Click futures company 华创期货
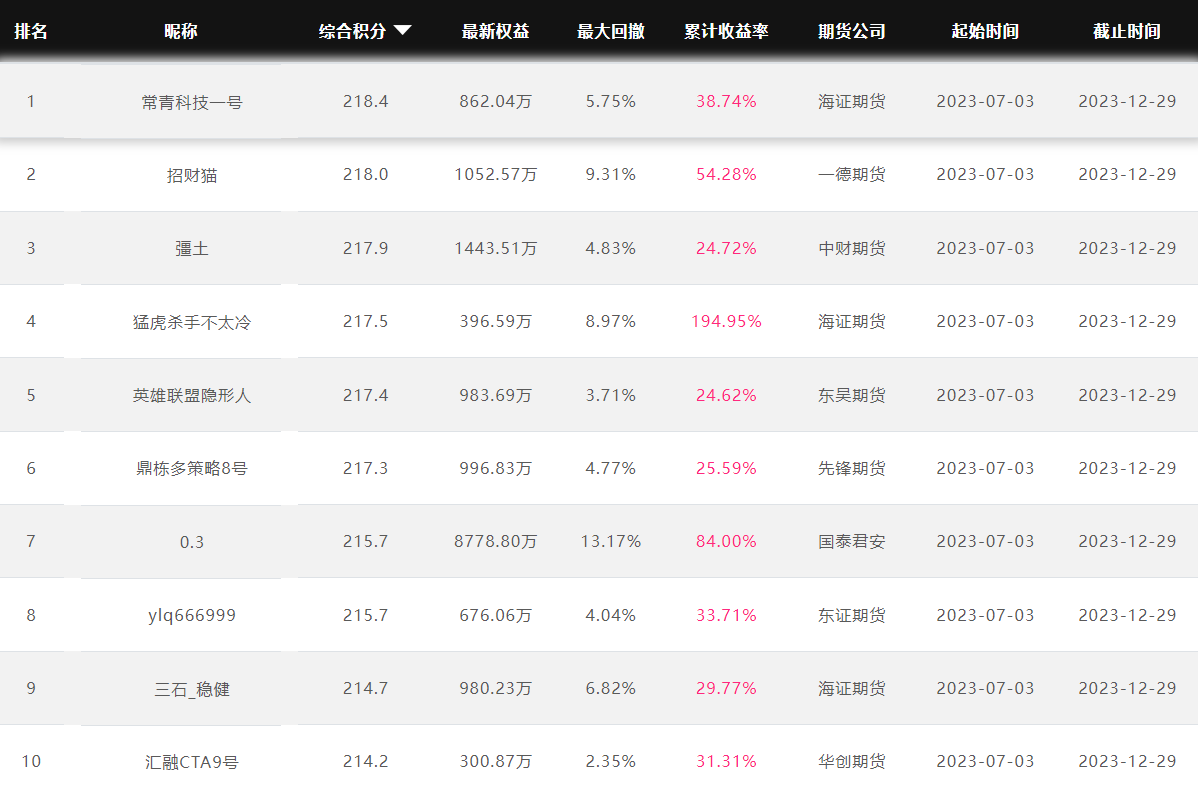1198x795 pixels. coord(852,761)
